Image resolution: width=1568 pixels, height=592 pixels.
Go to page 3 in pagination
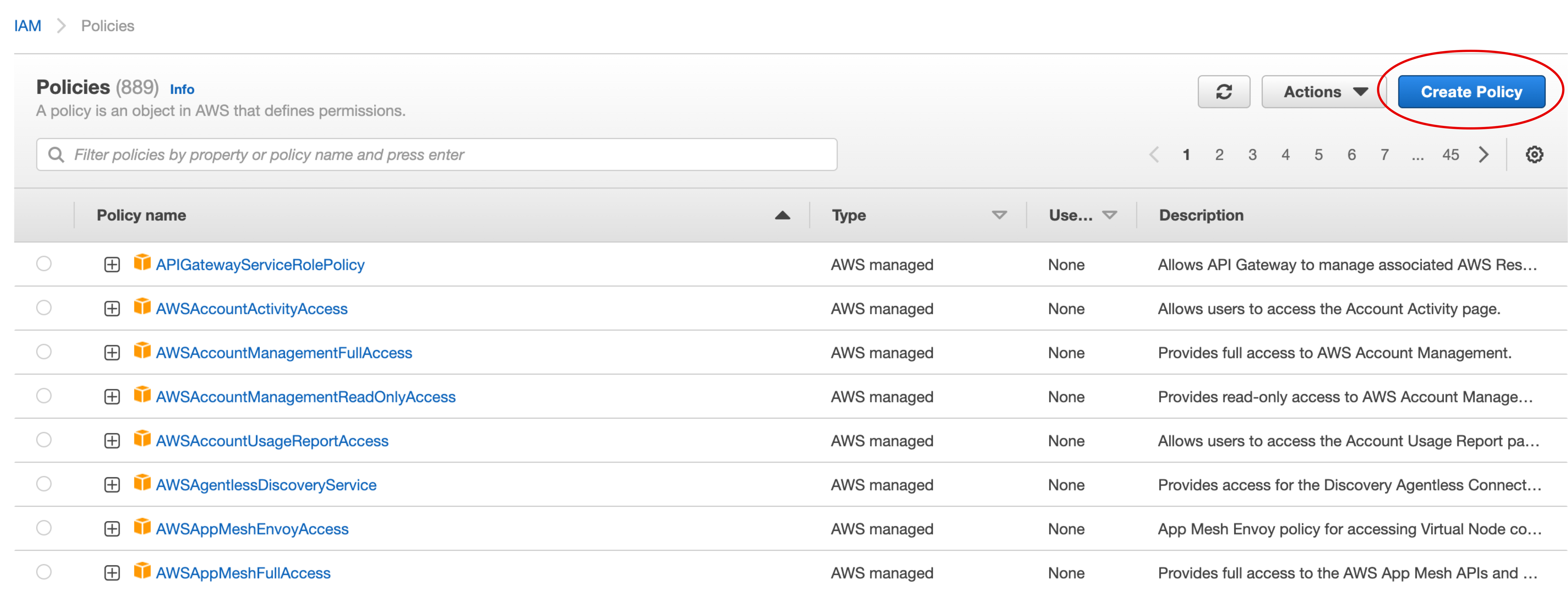(1252, 155)
